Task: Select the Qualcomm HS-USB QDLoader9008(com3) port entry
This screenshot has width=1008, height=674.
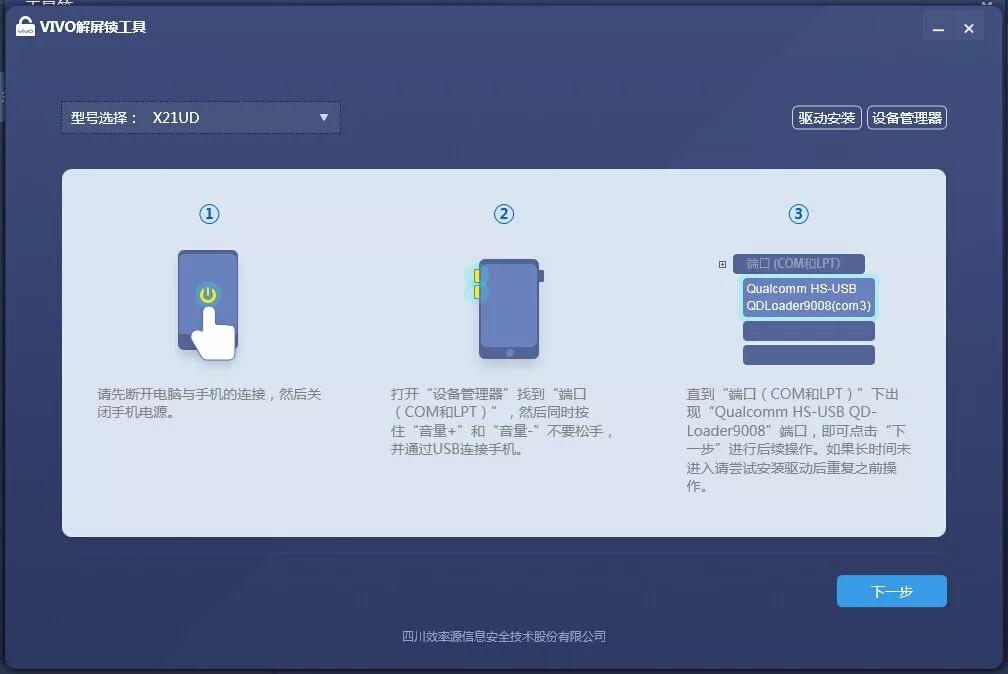Action: tap(808, 298)
